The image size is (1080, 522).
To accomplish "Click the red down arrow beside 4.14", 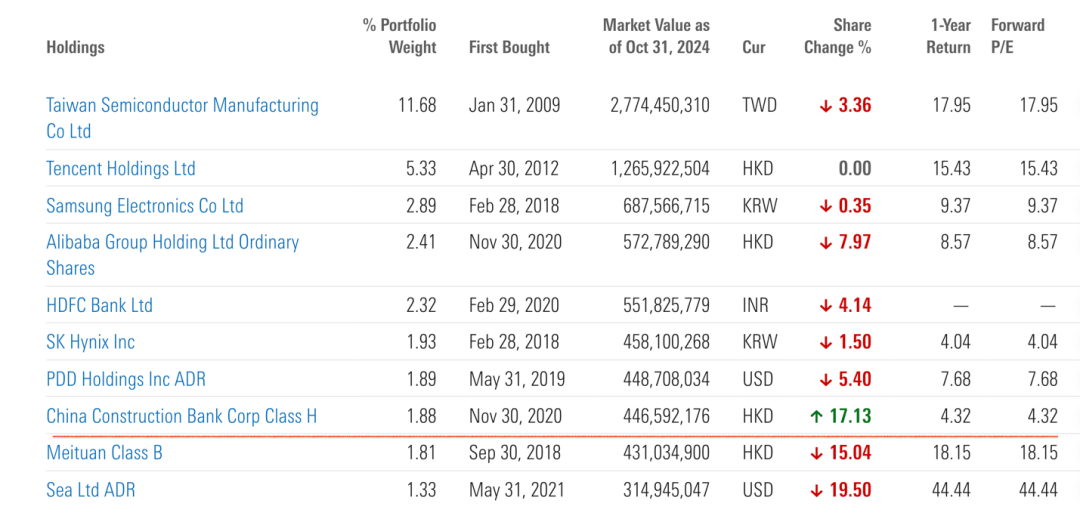I will (x=825, y=305).
